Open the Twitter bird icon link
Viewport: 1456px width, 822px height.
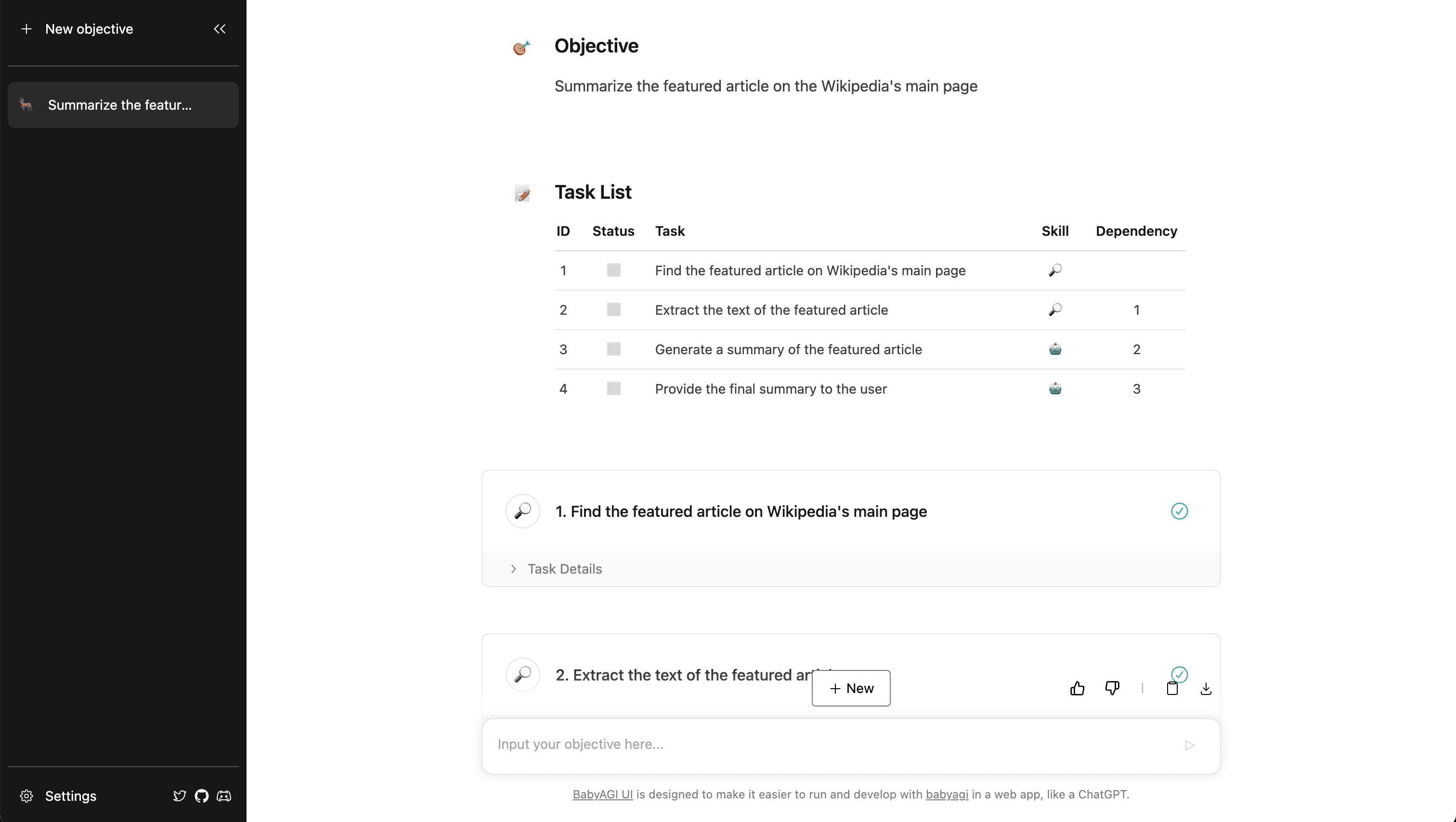point(179,796)
